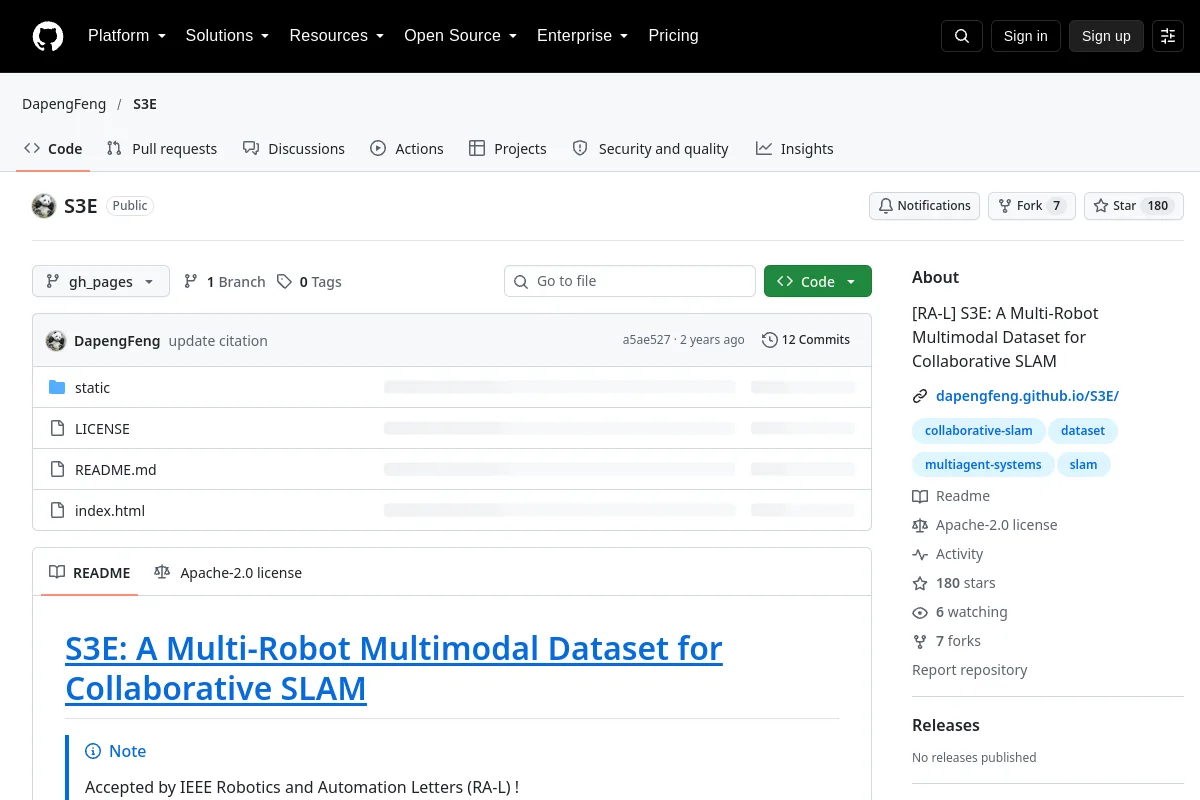Click the star icon beside 180 stars
Screen dimensions: 1200x800
(920, 583)
